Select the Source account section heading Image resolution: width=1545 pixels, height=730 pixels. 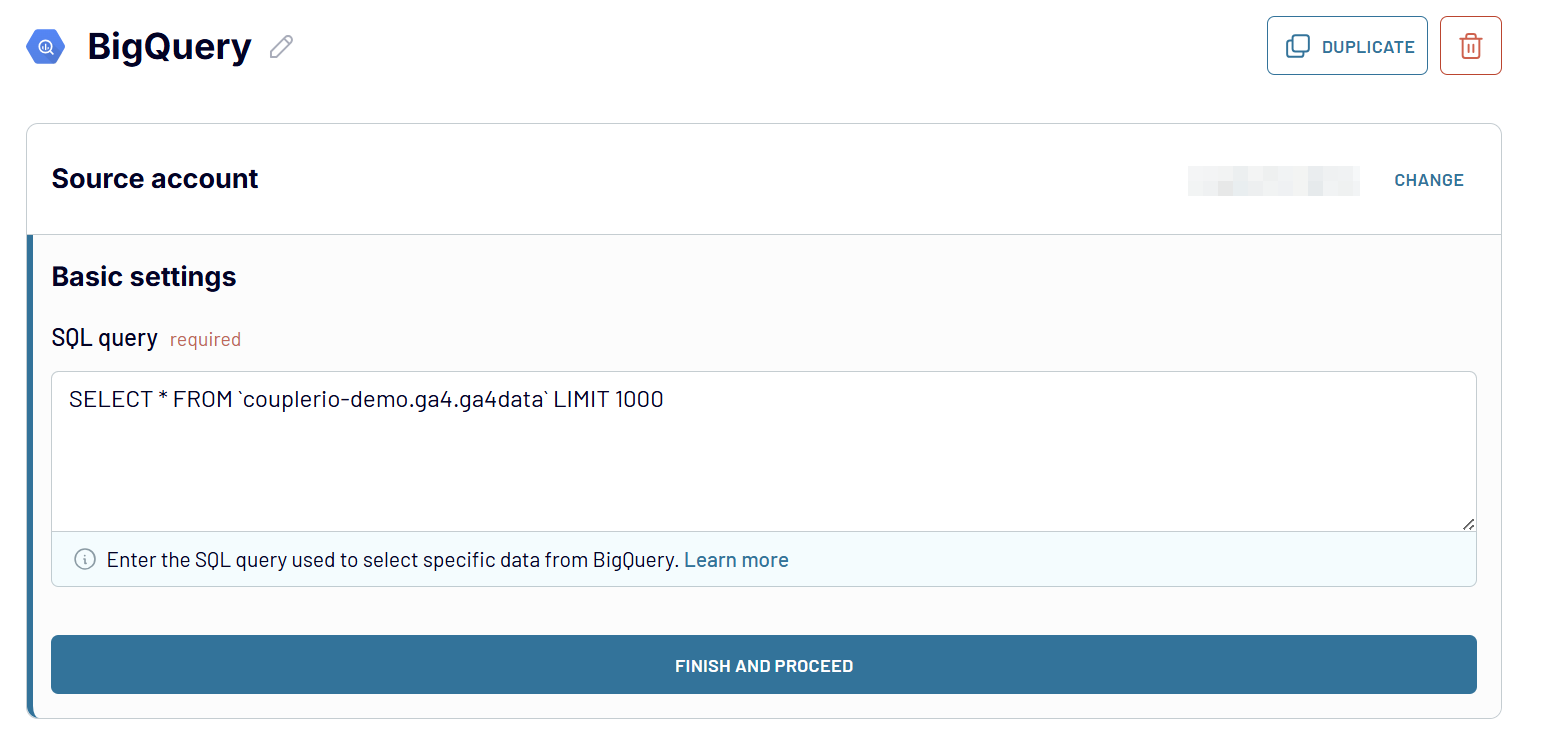click(x=155, y=179)
